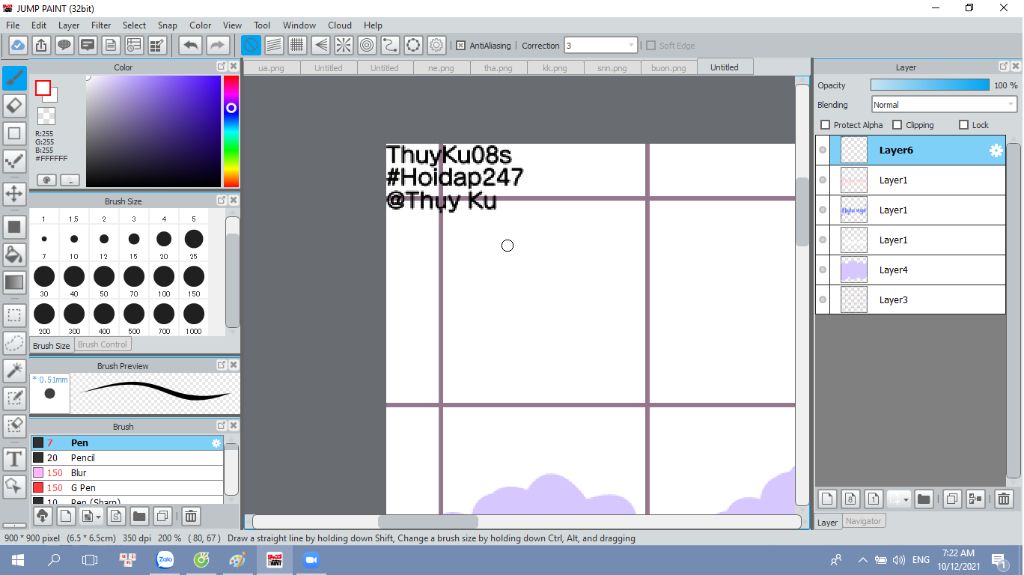This screenshot has height=575, width=1024.
Task: Open Zoom from the taskbar
Action: point(311,560)
